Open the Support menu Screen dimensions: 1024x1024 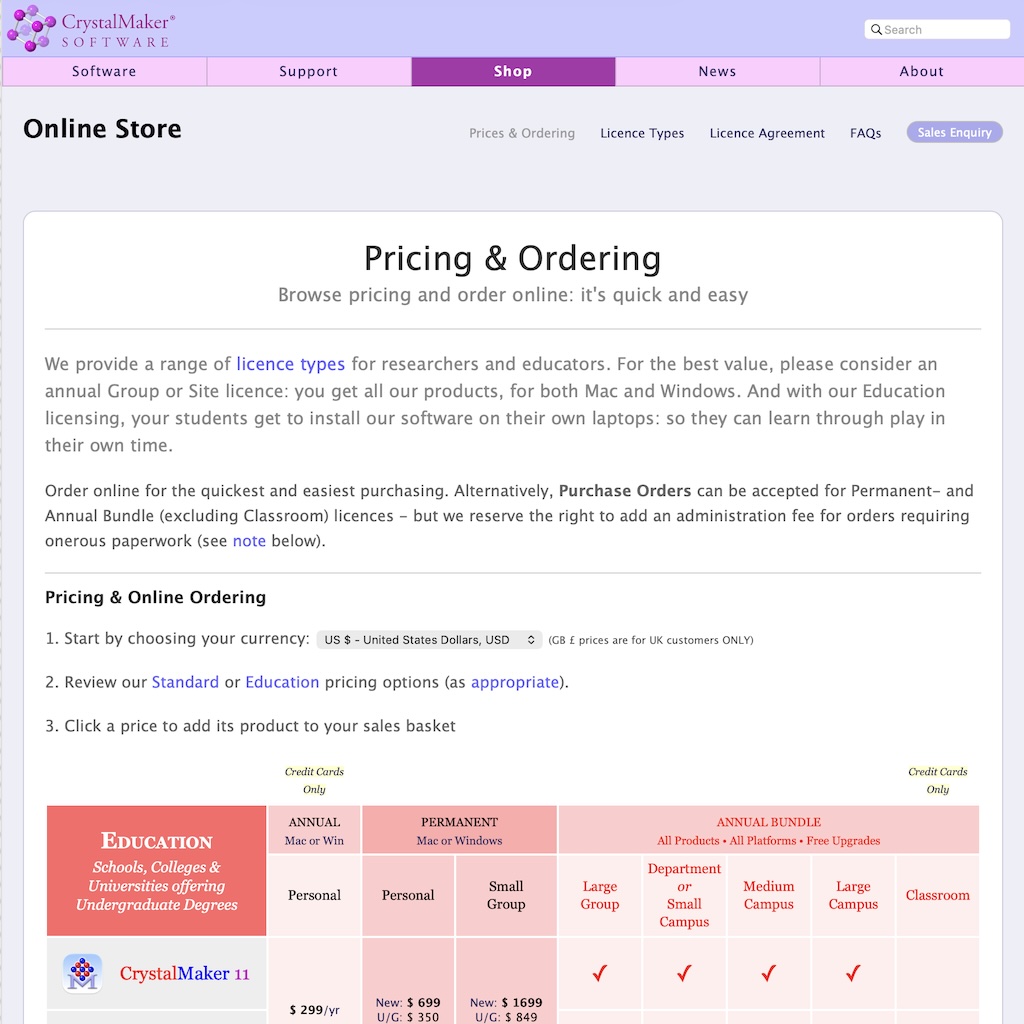tap(308, 72)
